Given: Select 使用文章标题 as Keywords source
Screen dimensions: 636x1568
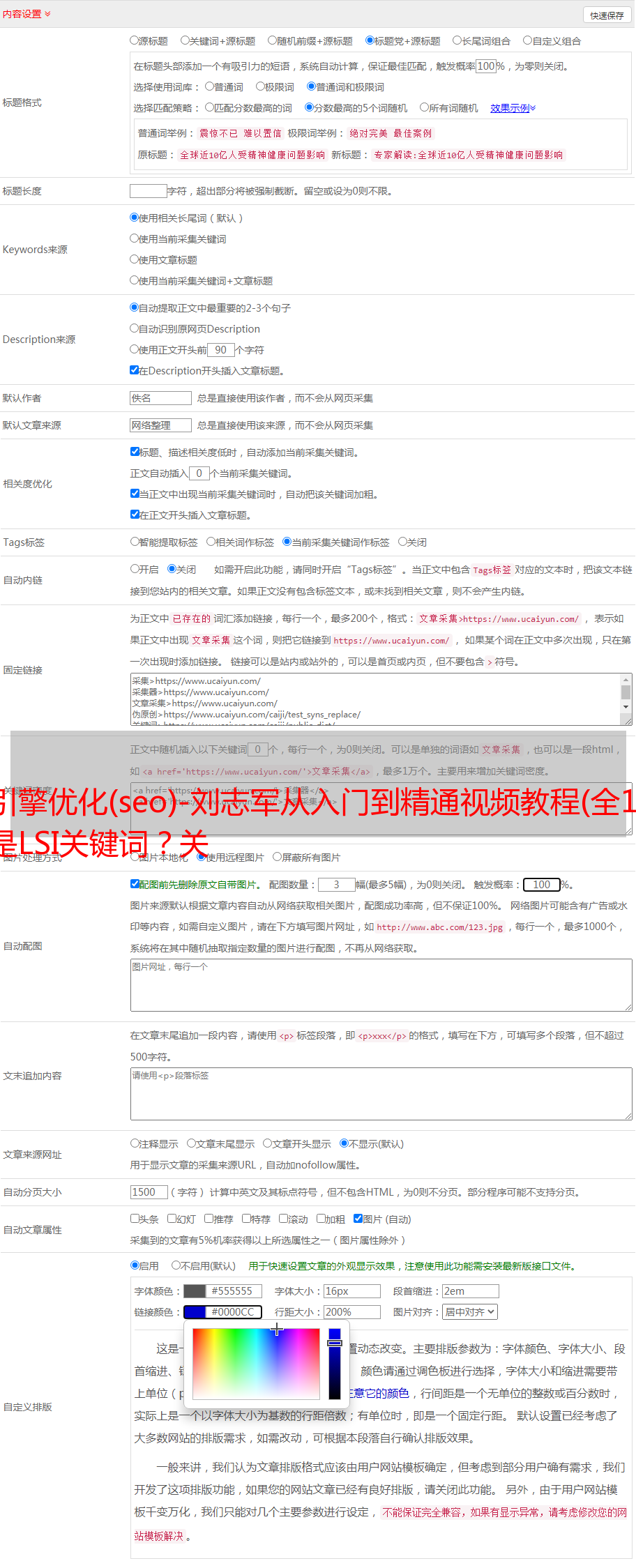Looking at the screenshot, I should point(135,259).
